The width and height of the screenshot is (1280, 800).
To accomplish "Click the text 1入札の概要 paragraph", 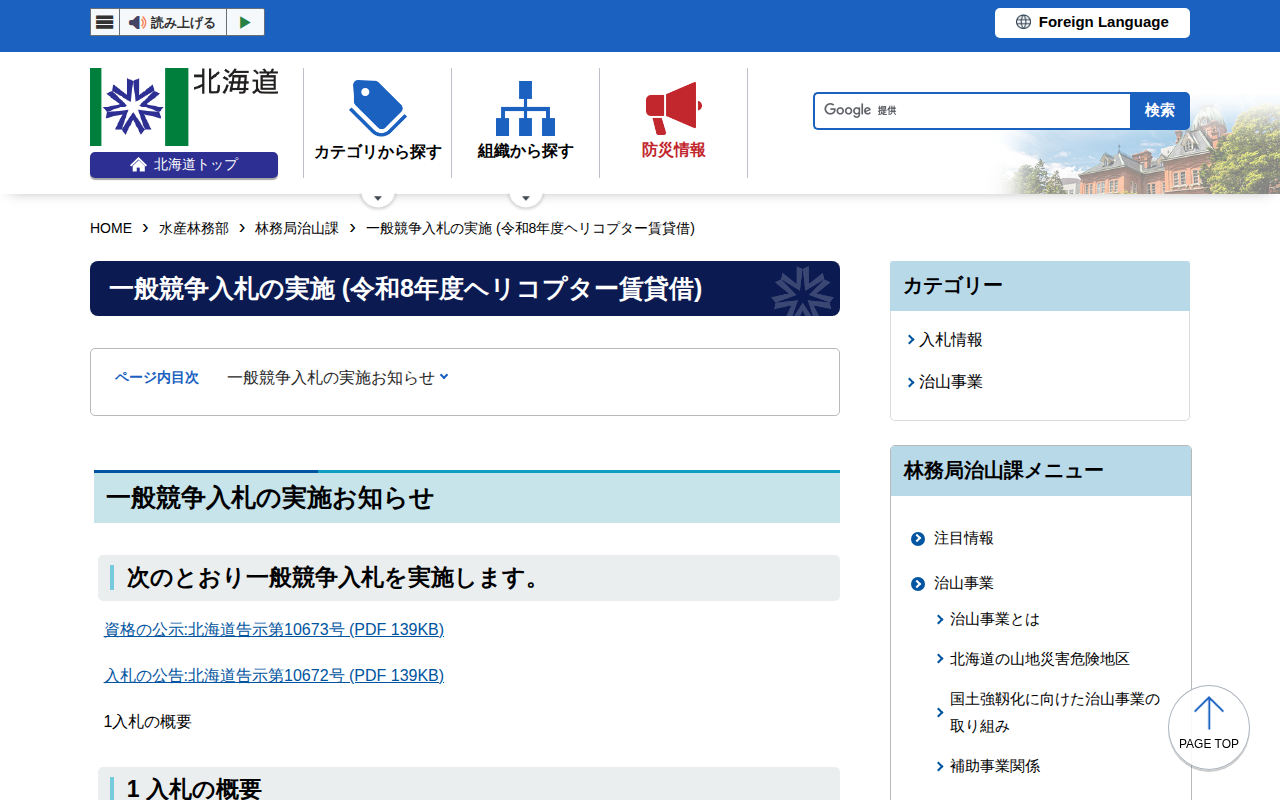I will pos(148,722).
